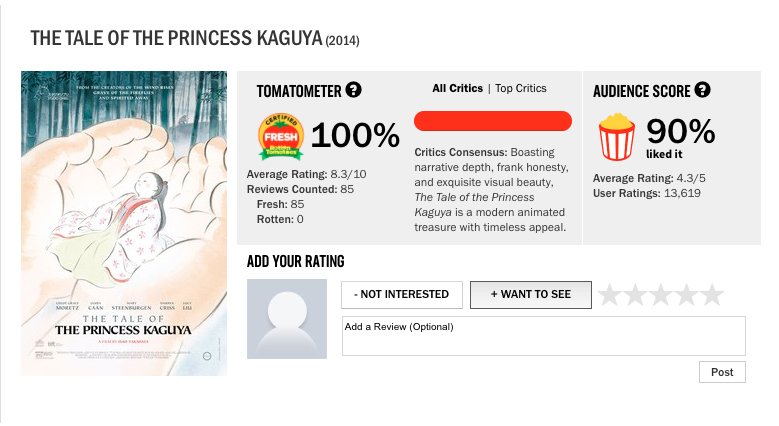
Task: Click the default user avatar image
Action: pyautogui.click(x=287, y=318)
